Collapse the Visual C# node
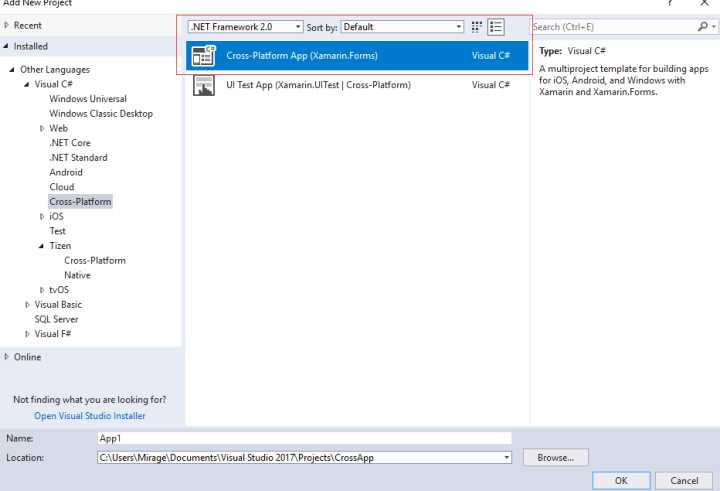 point(27,85)
